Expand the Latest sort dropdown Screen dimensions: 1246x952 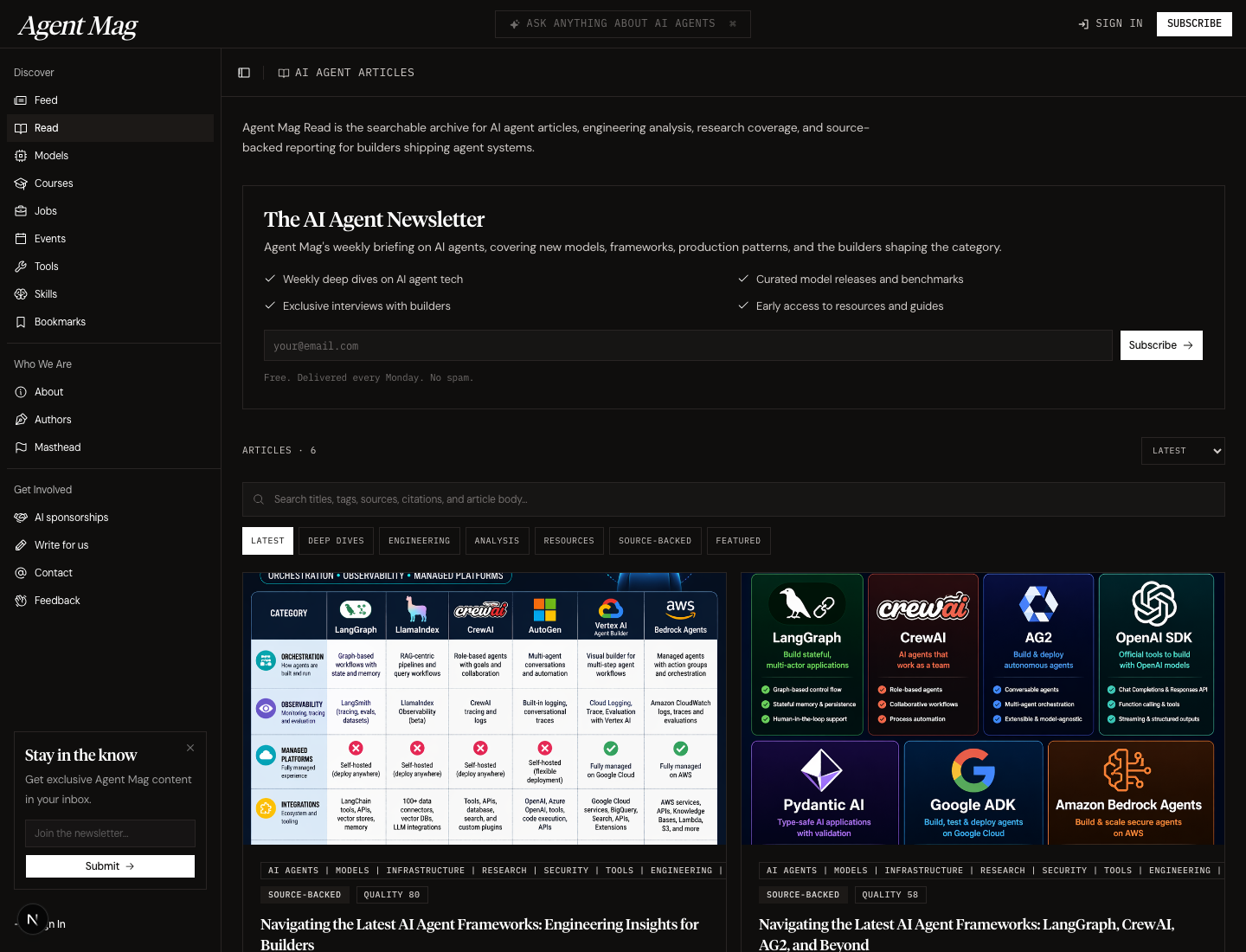(x=1182, y=451)
